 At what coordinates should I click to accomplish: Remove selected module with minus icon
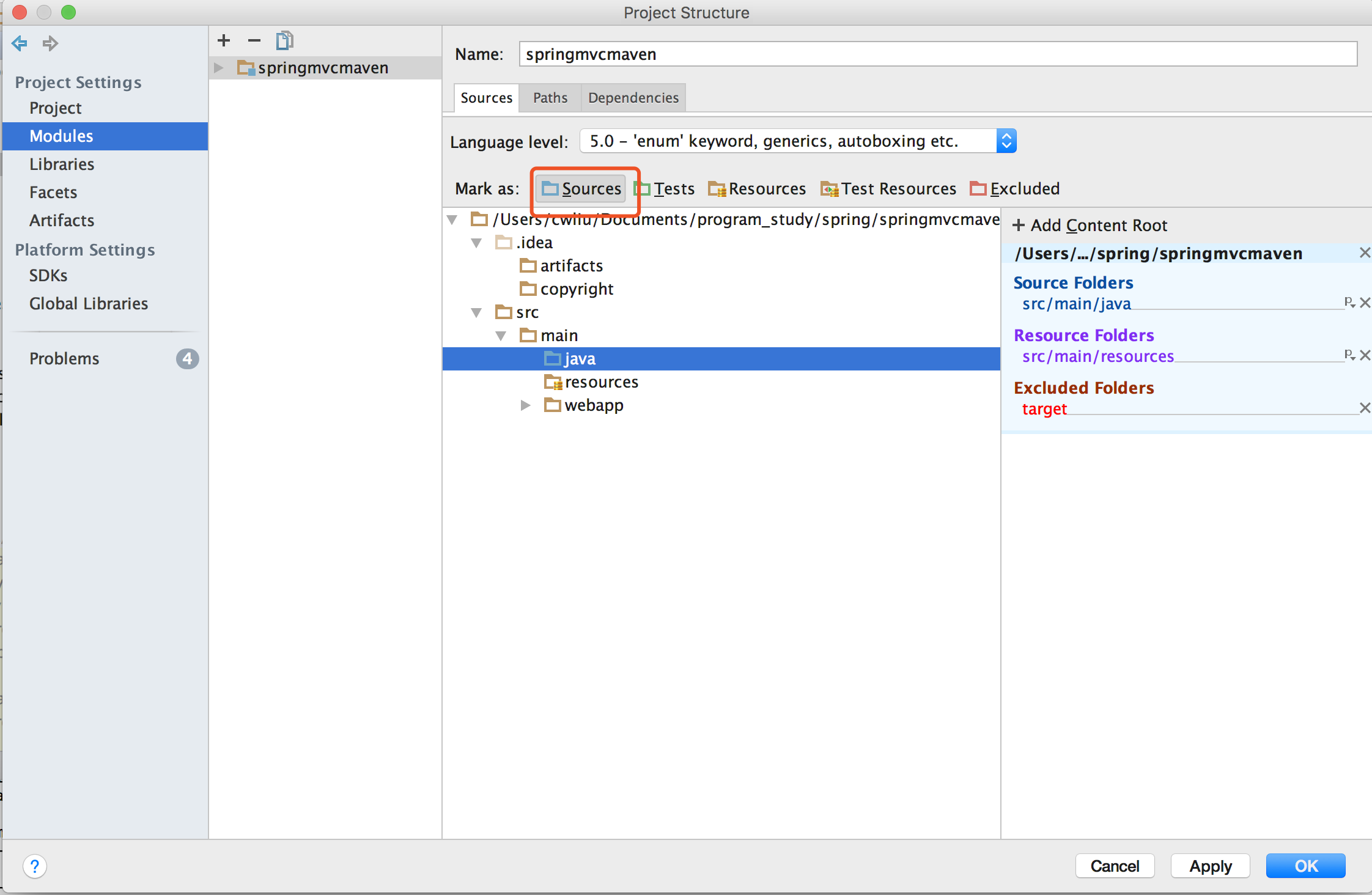point(254,40)
